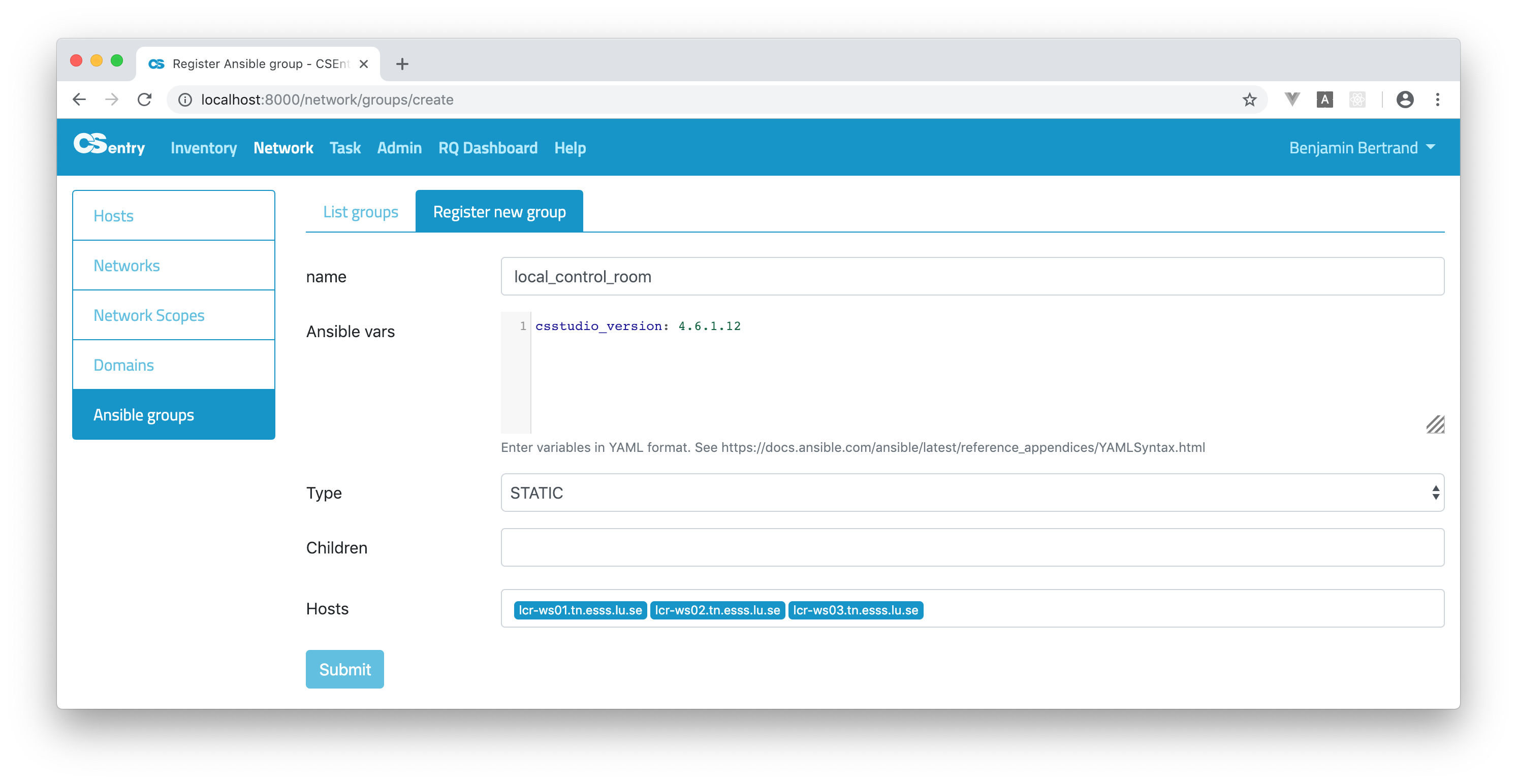The image size is (1517, 784).
Task: Open the Children selection field
Action: 972,547
